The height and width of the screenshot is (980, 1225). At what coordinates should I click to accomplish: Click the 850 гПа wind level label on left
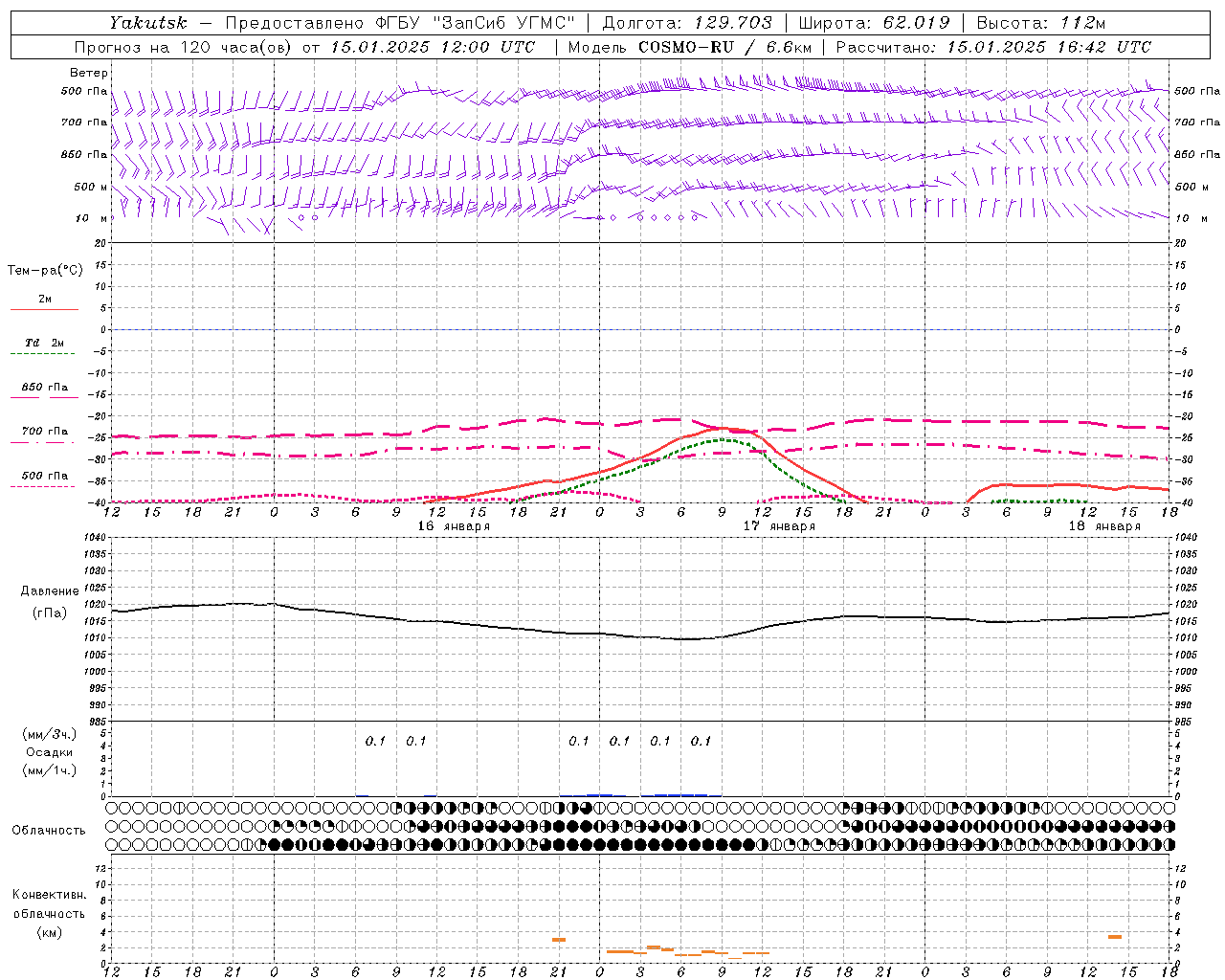click(83, 154)
